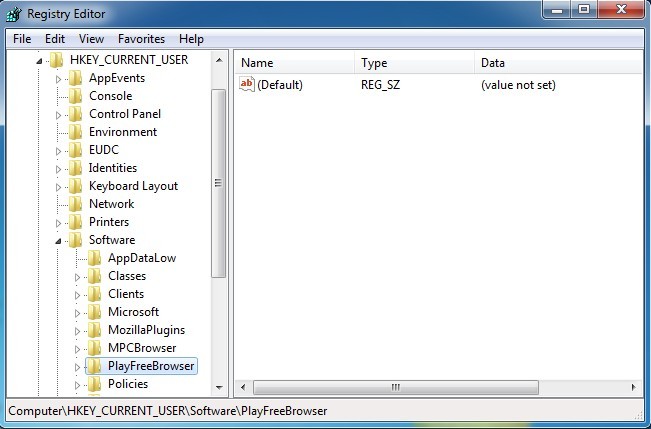Expand the Printers key
651x429 pixels.
pyautogui.click(x=59, y=223)
